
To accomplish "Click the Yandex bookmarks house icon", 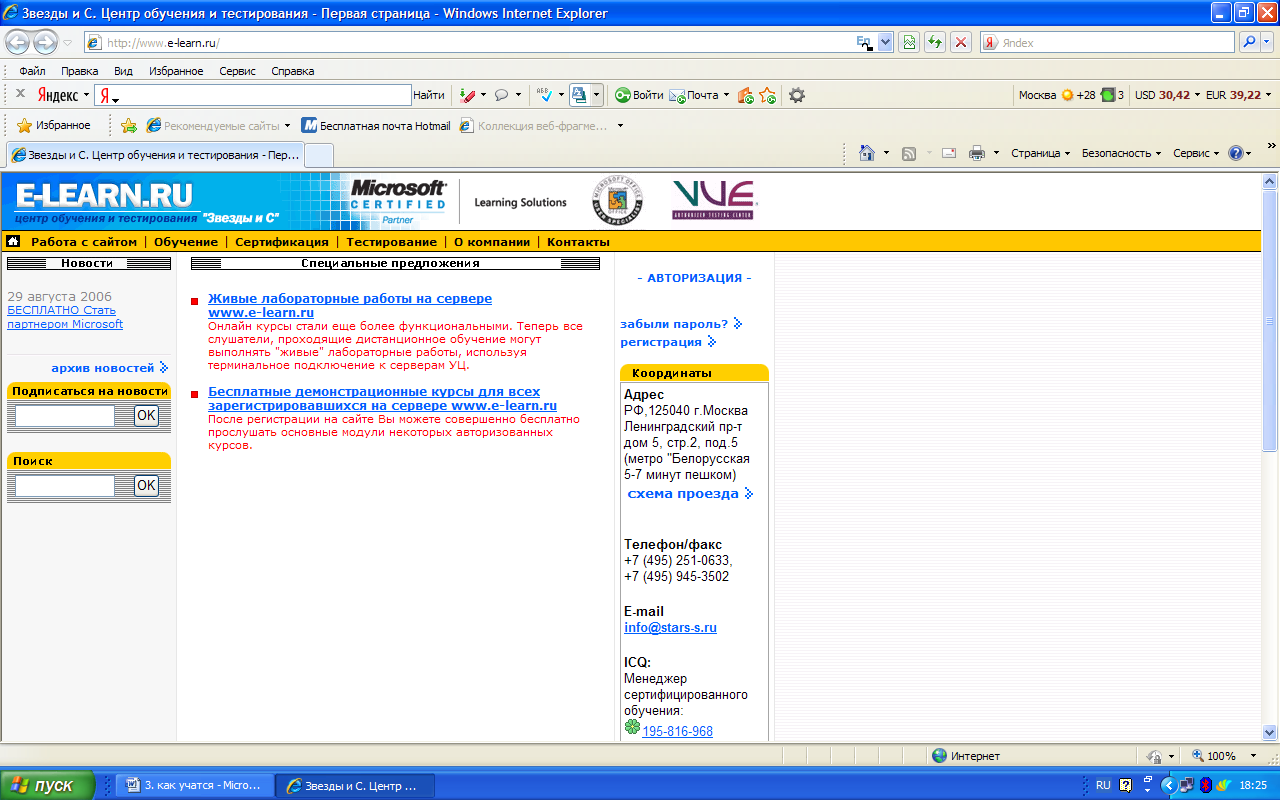I will (x=745, y=95).
